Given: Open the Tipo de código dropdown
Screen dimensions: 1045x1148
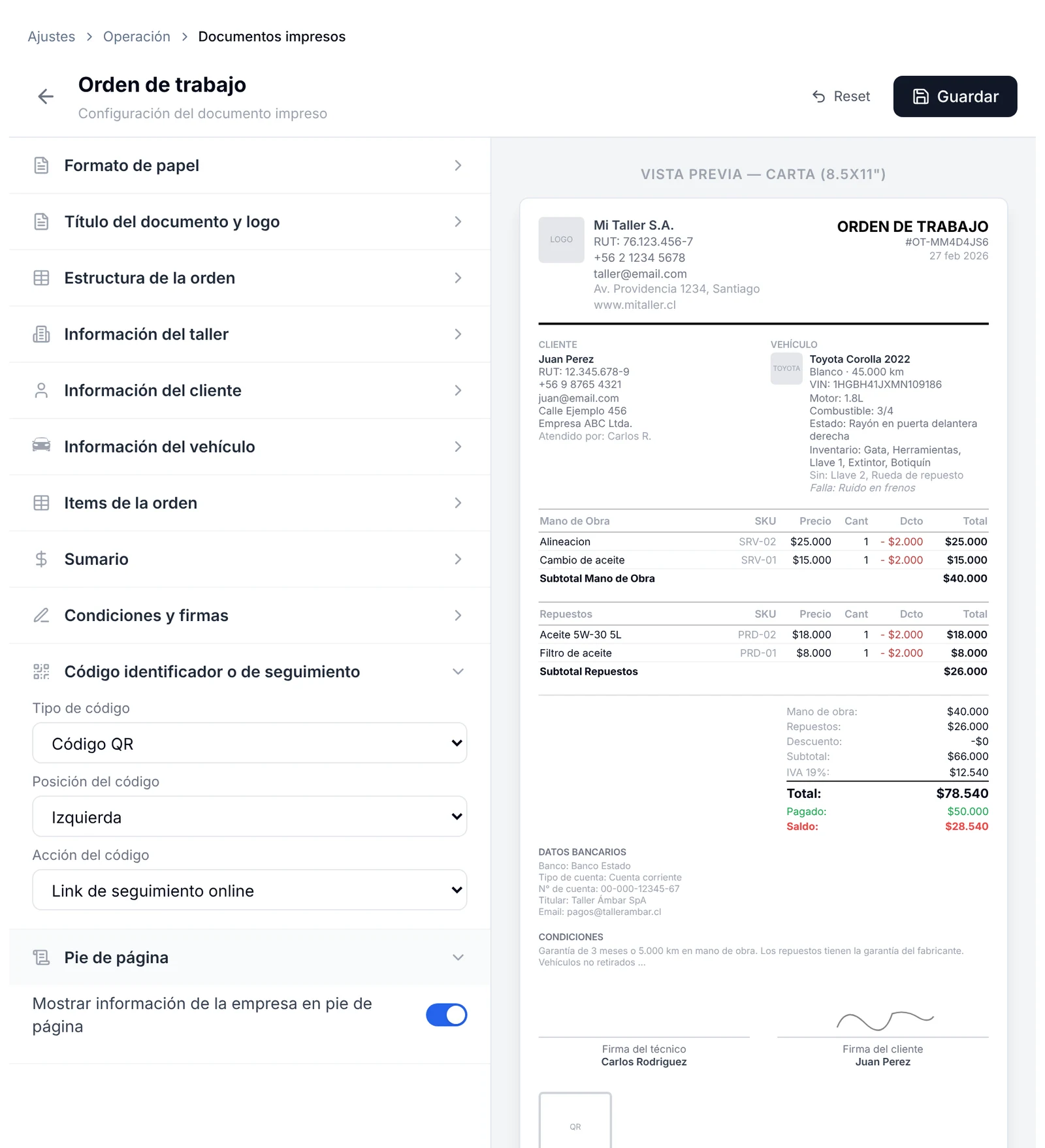Looking at the screenshot, I should tap(249, 743).
